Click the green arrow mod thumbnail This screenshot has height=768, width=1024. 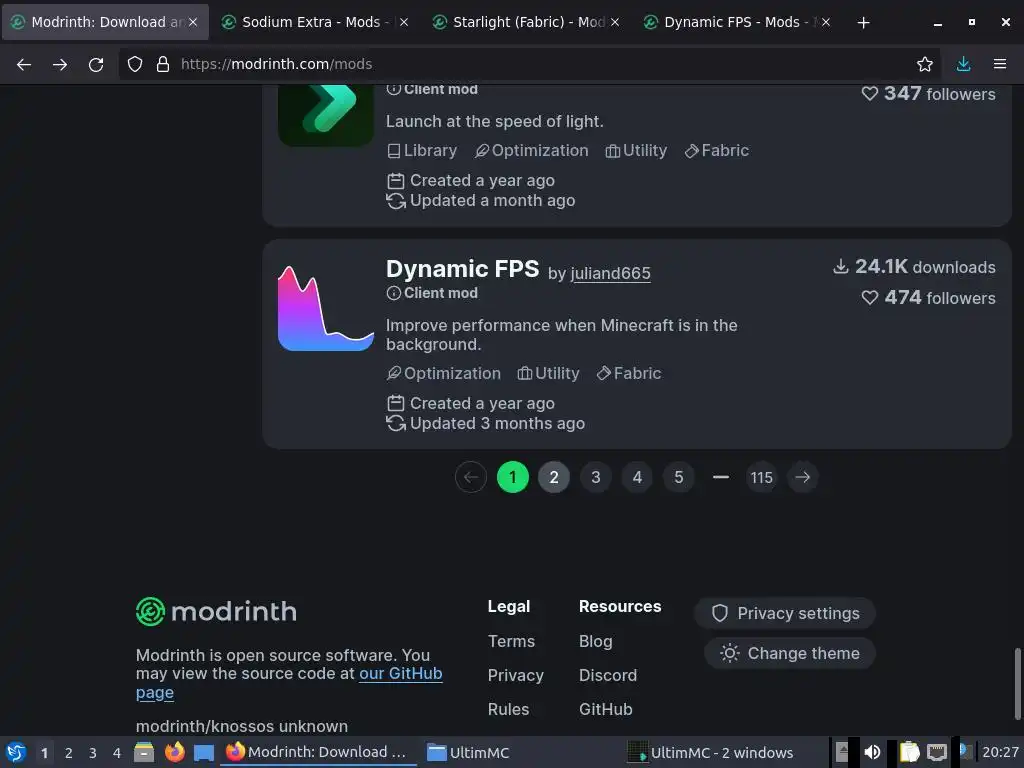[326, 115]
